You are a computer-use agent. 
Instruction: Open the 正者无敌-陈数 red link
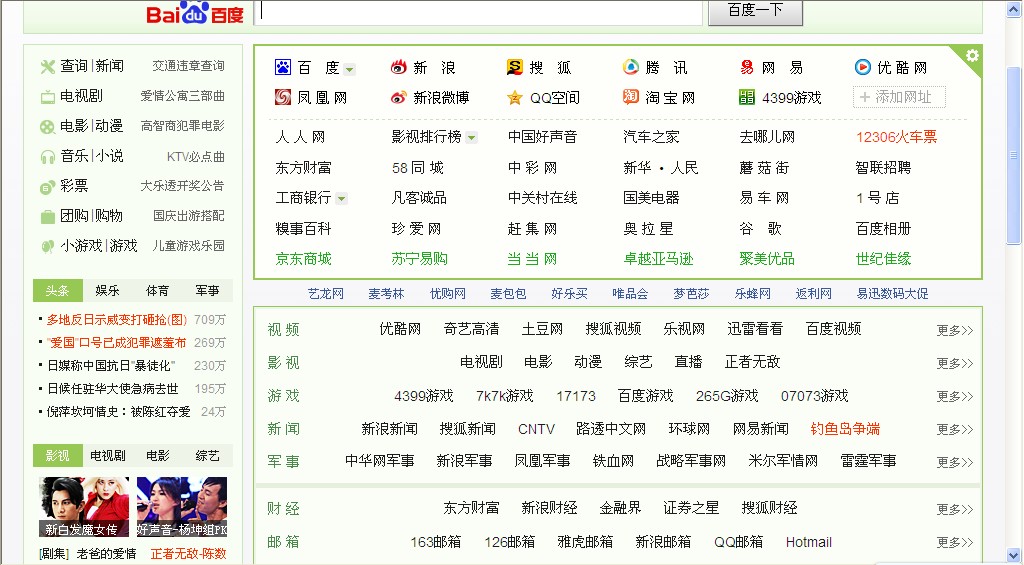pos(189,554)
